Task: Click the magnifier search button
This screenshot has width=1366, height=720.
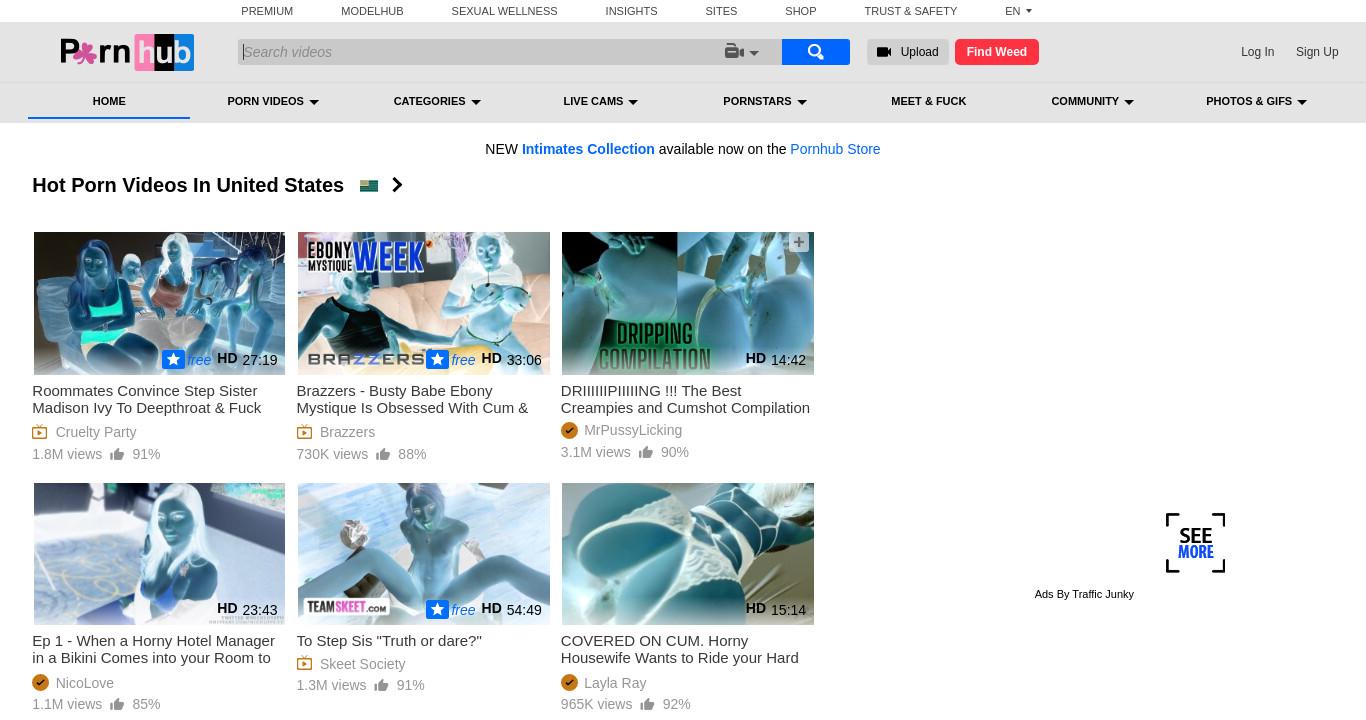Action: (x=816, y=52)
